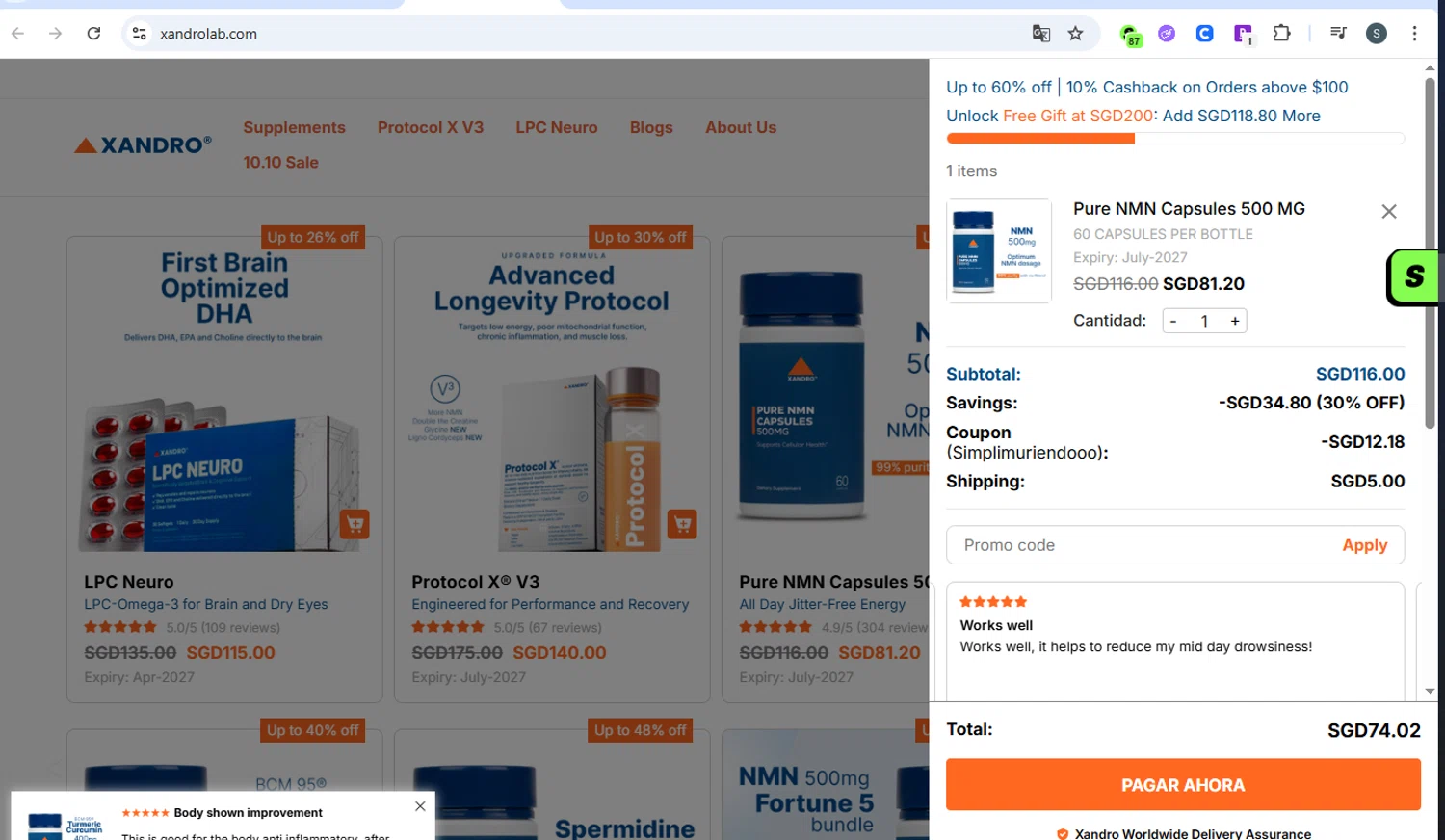Open Pure NMN Capsules product card title
The image size is (1445, 840).
click(x=834, y=582)
